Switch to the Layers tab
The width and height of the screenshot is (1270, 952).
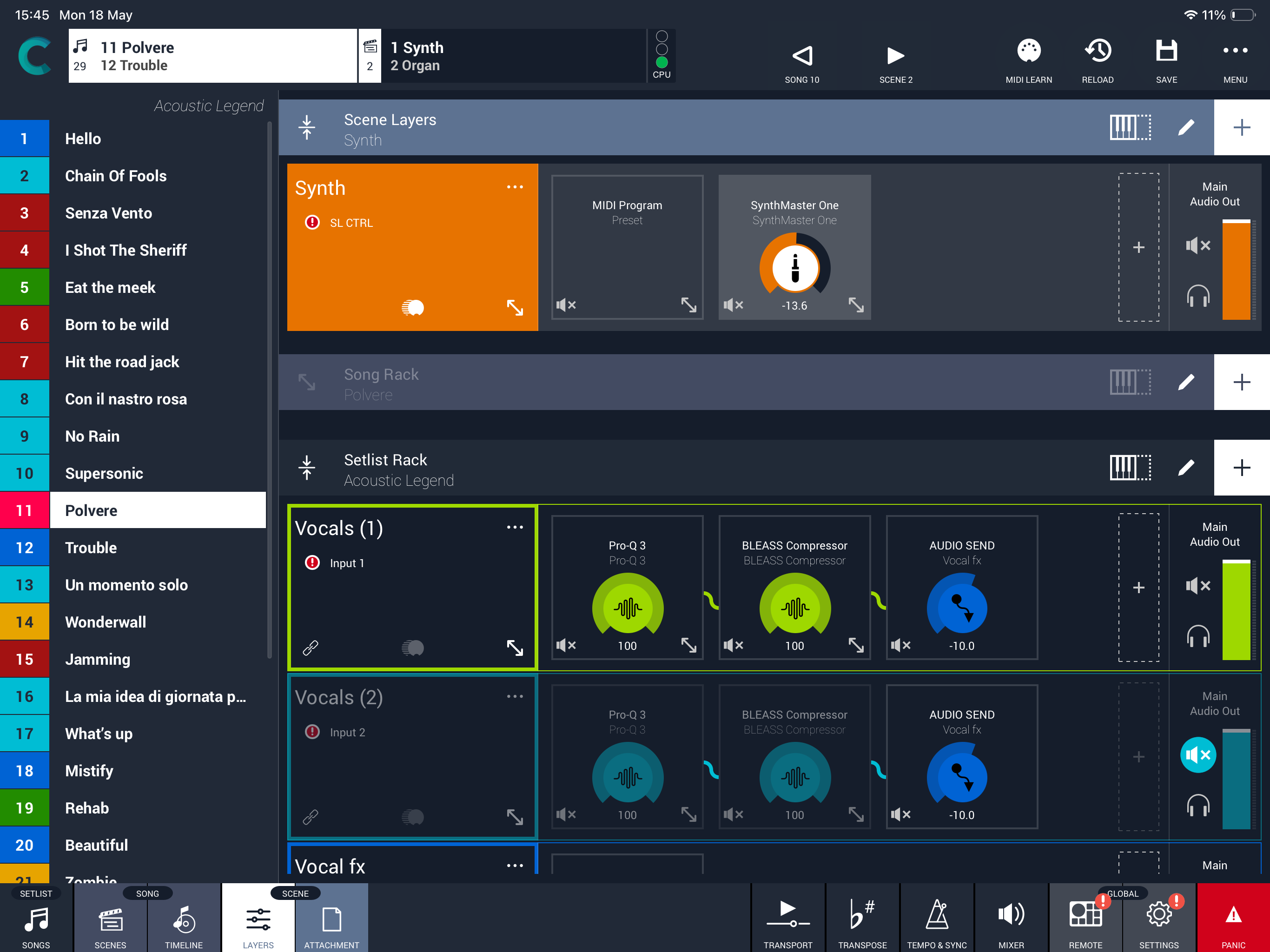coord(258,918)
